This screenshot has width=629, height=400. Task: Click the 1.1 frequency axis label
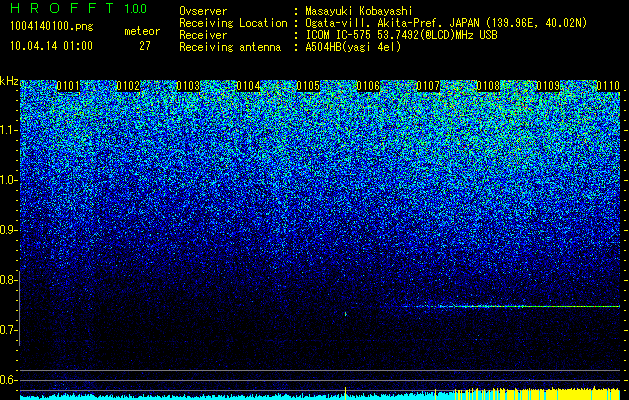click(x=9, y=130)
